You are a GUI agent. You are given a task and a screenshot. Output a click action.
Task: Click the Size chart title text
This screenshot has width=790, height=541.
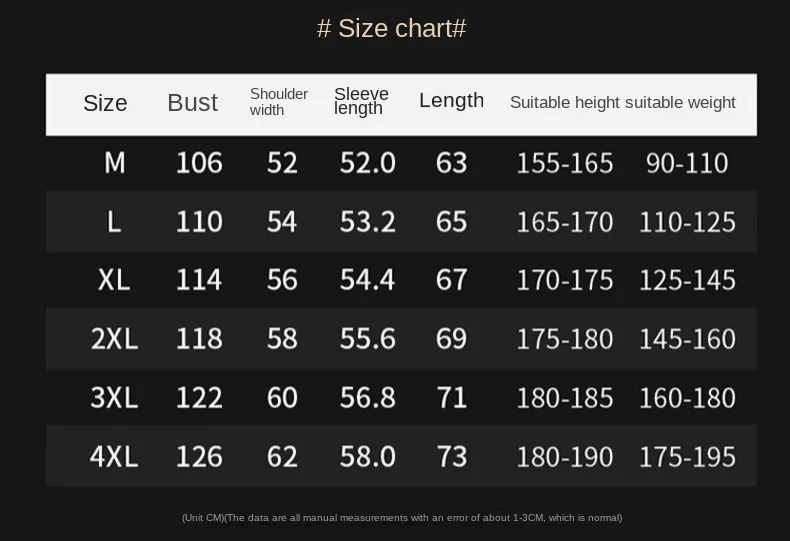click(392, 28)
